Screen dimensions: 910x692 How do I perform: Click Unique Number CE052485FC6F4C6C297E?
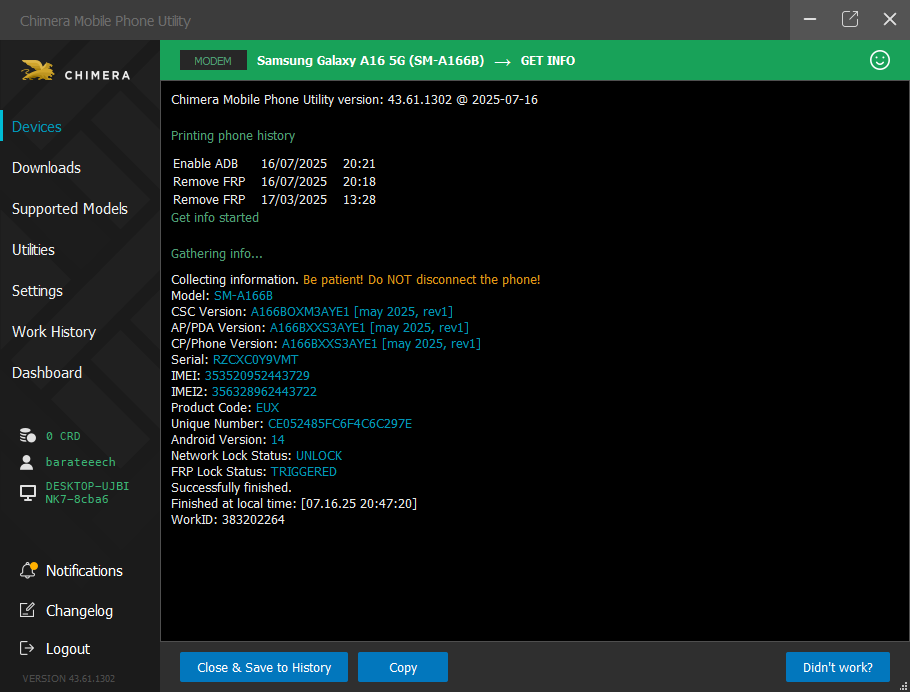(340, 424)
